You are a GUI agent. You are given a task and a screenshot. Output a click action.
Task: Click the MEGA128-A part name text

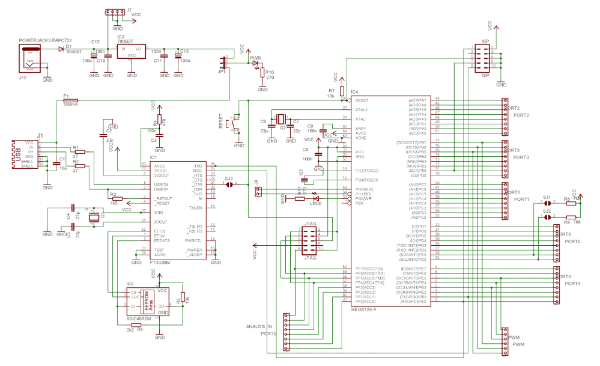(364, 309)
